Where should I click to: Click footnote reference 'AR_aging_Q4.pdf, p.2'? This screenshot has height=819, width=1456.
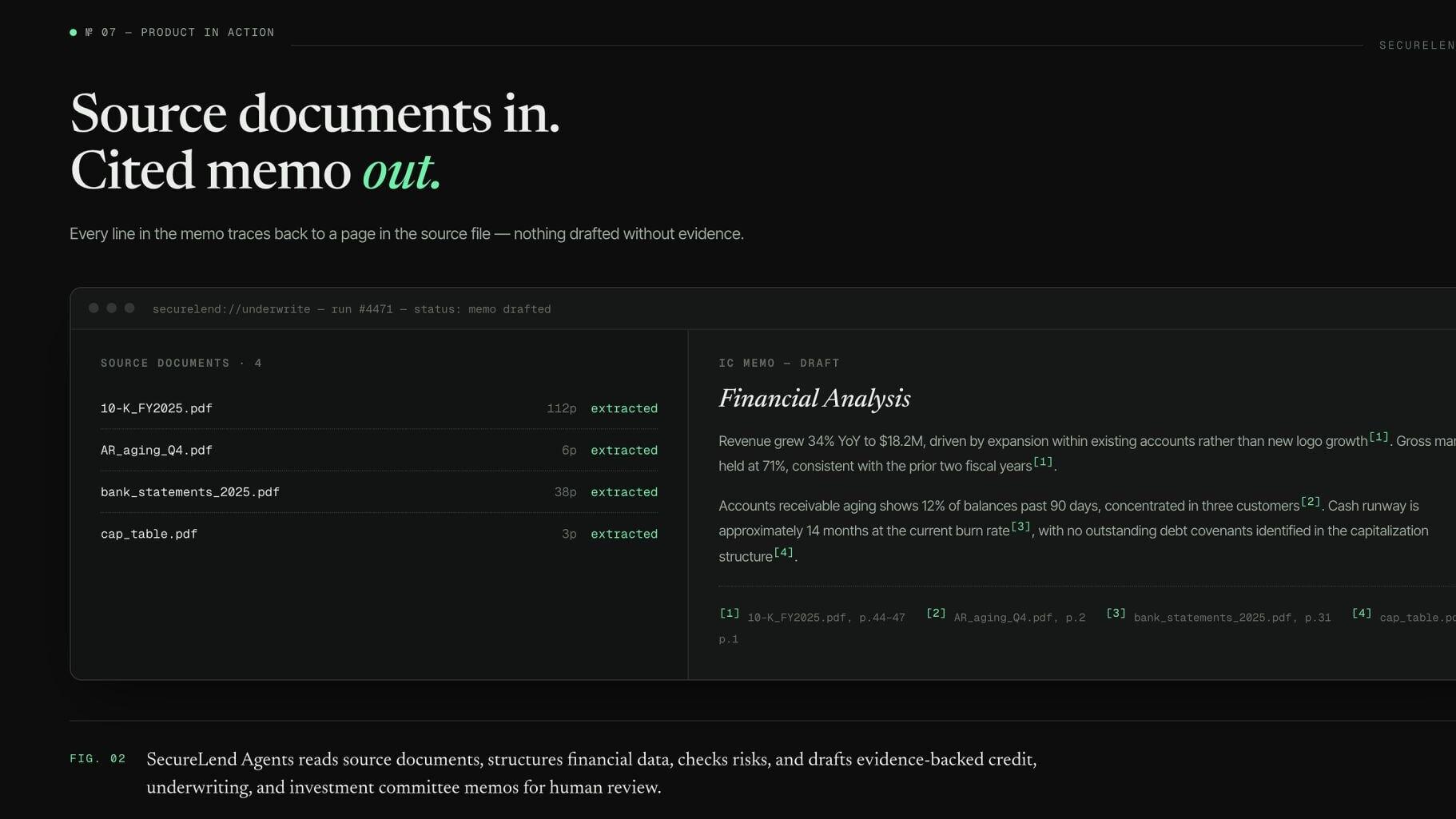pyautogui.click(x=1020, y=618)
